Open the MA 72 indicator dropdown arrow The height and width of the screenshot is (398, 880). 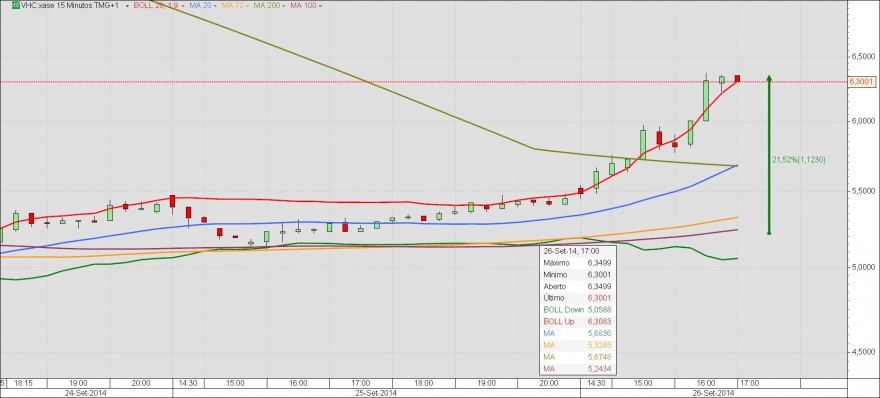(x=248, y=6)
